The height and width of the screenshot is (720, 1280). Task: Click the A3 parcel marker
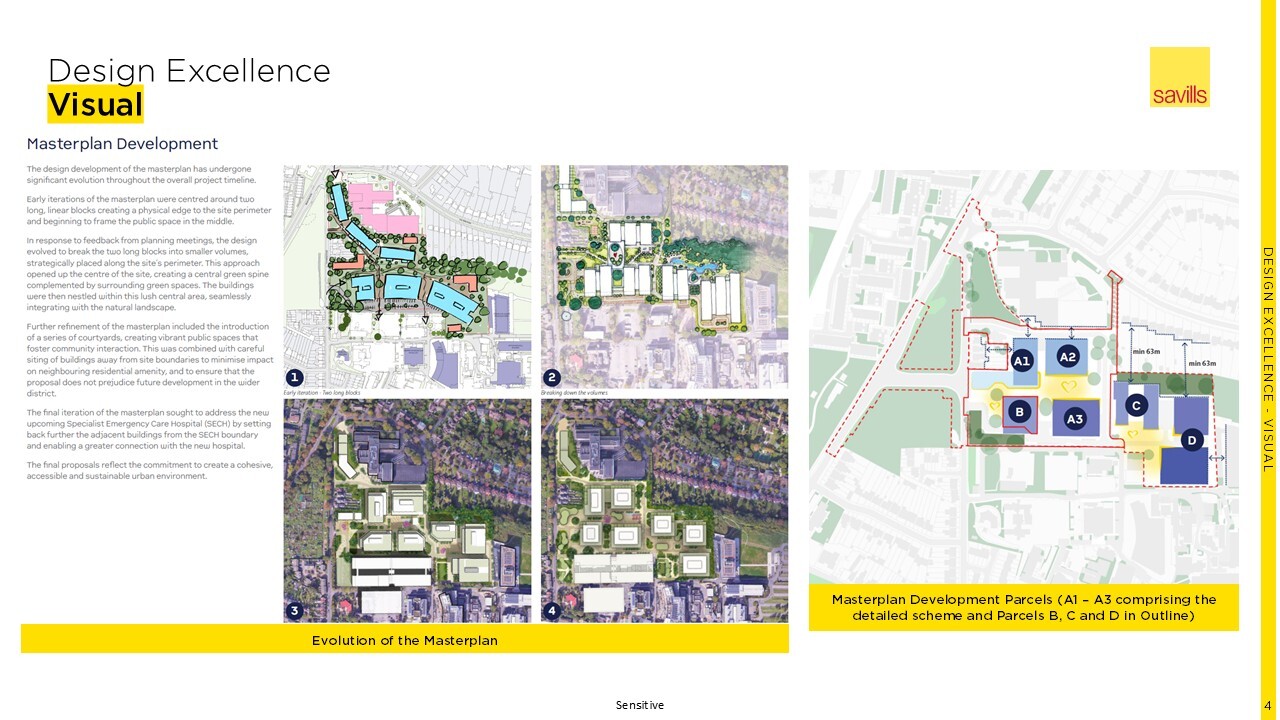click(1075, 419)
